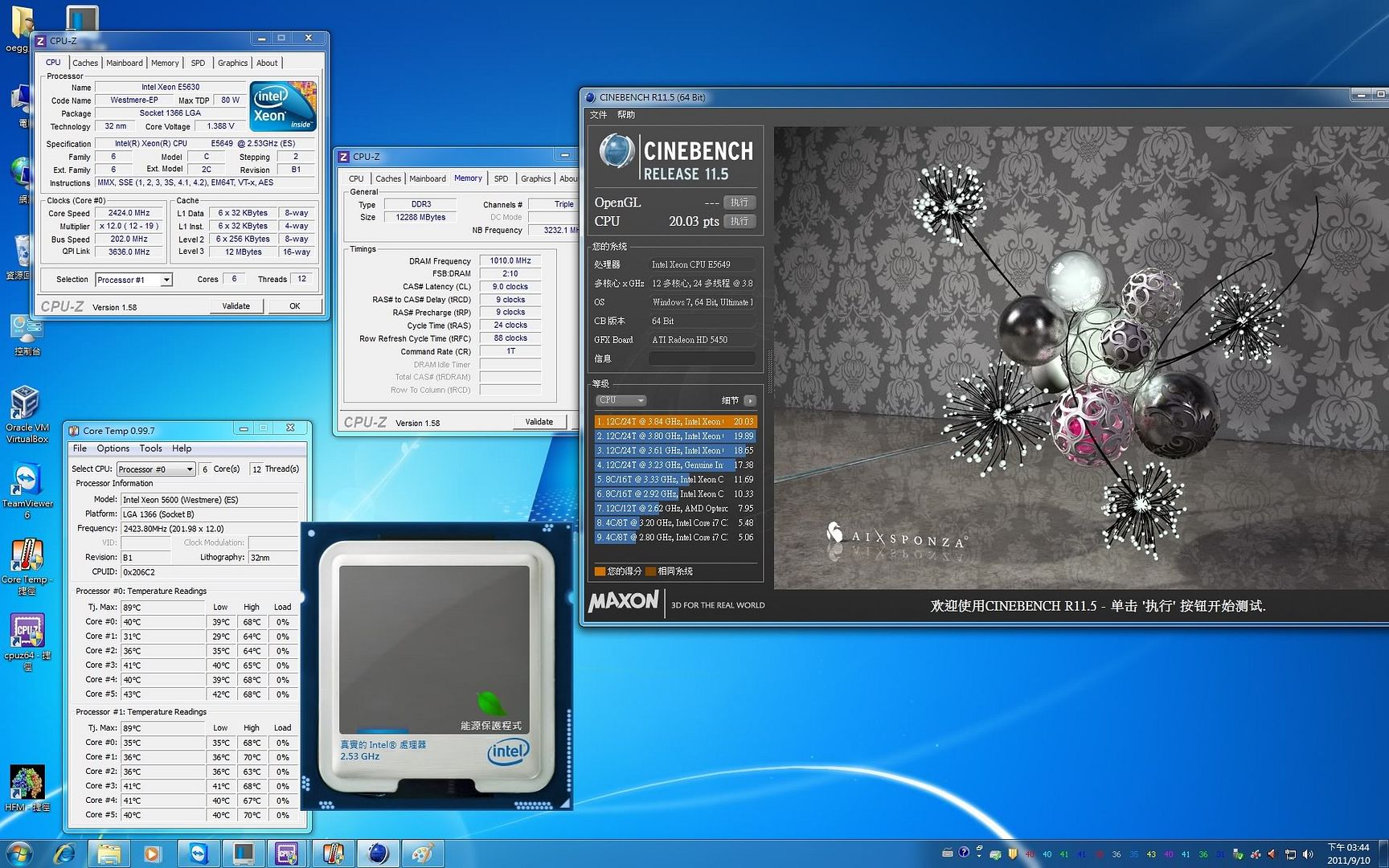The image size is (1389, 868).
Task: Click the clock showing 03:44
Action: click(1348, 854)
